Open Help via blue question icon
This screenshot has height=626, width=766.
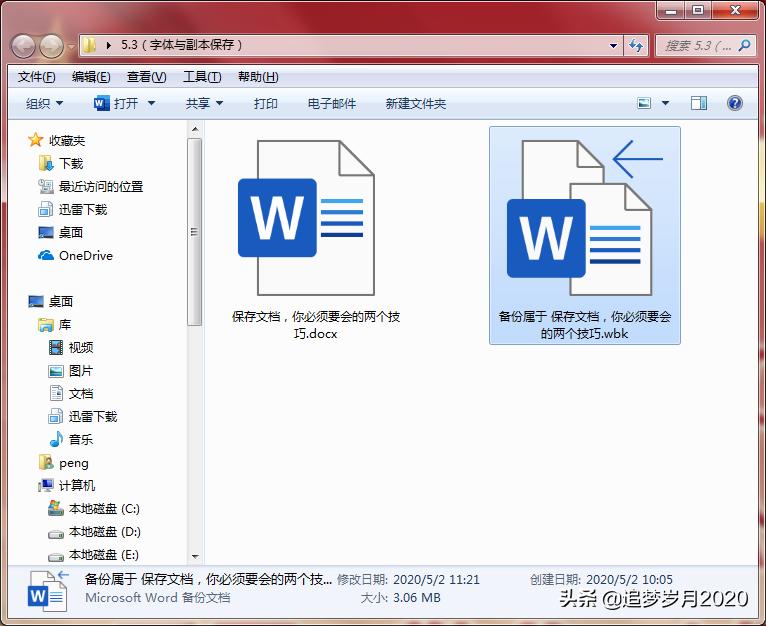click(734, 103)
